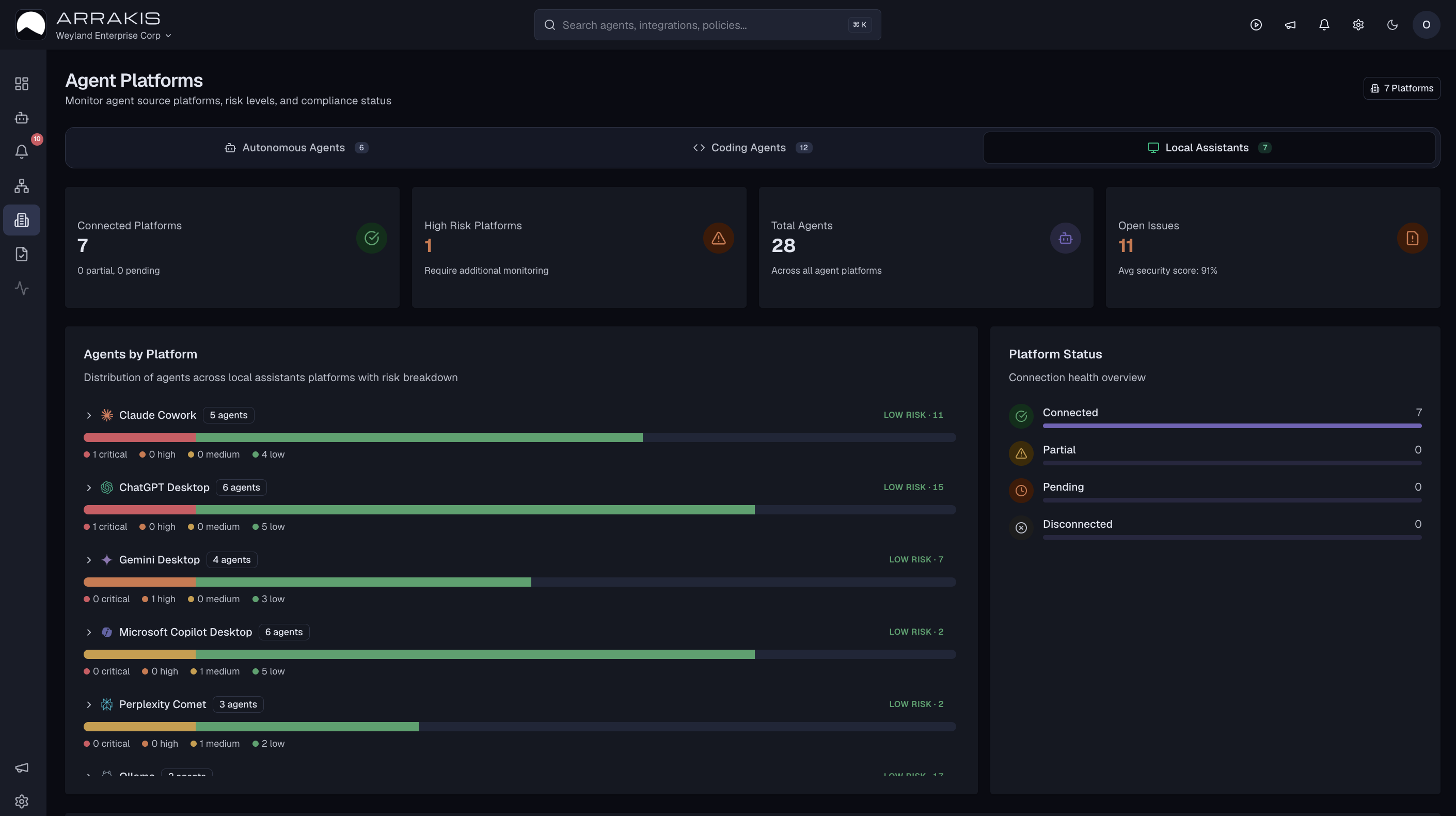
Task: Expand the Gemini Desktop row
Action: [x=89, y=560]
